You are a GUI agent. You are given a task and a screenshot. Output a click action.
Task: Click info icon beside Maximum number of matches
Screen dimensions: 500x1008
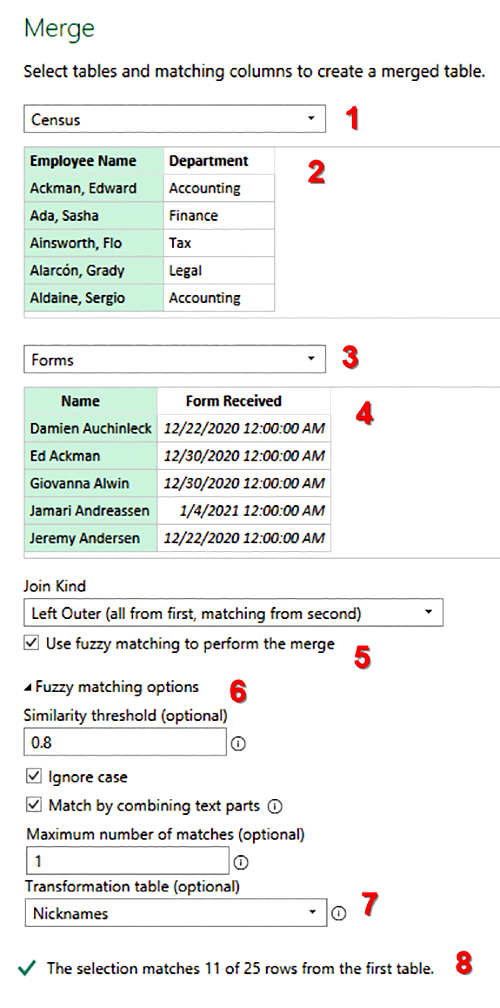(x=242, y=862)
